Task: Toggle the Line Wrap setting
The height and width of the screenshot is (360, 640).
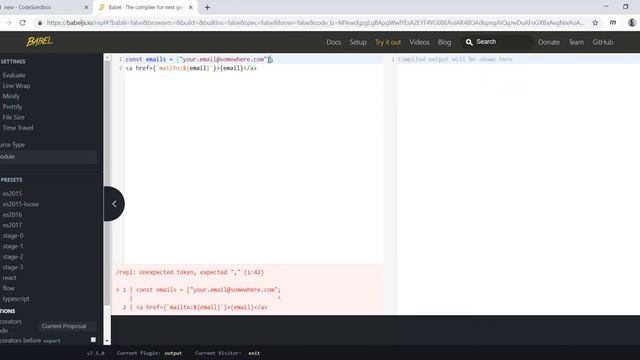Action: coord(16,86)
